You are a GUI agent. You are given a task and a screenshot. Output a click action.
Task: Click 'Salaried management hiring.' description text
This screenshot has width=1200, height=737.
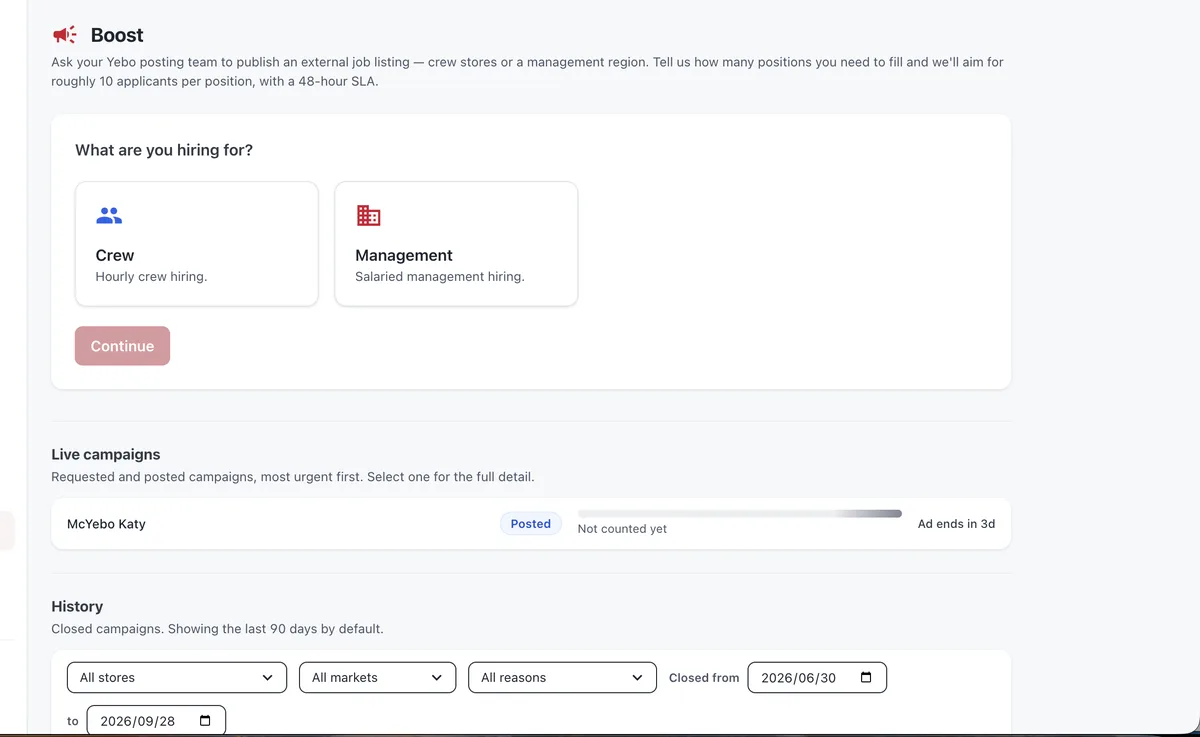[x=440, y=277]
